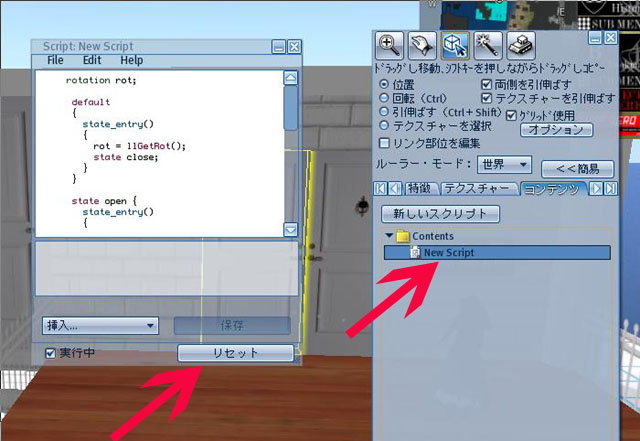Minimize the Script: New Script window
This screenshot has width=640, height=441.
coord(279,47)
